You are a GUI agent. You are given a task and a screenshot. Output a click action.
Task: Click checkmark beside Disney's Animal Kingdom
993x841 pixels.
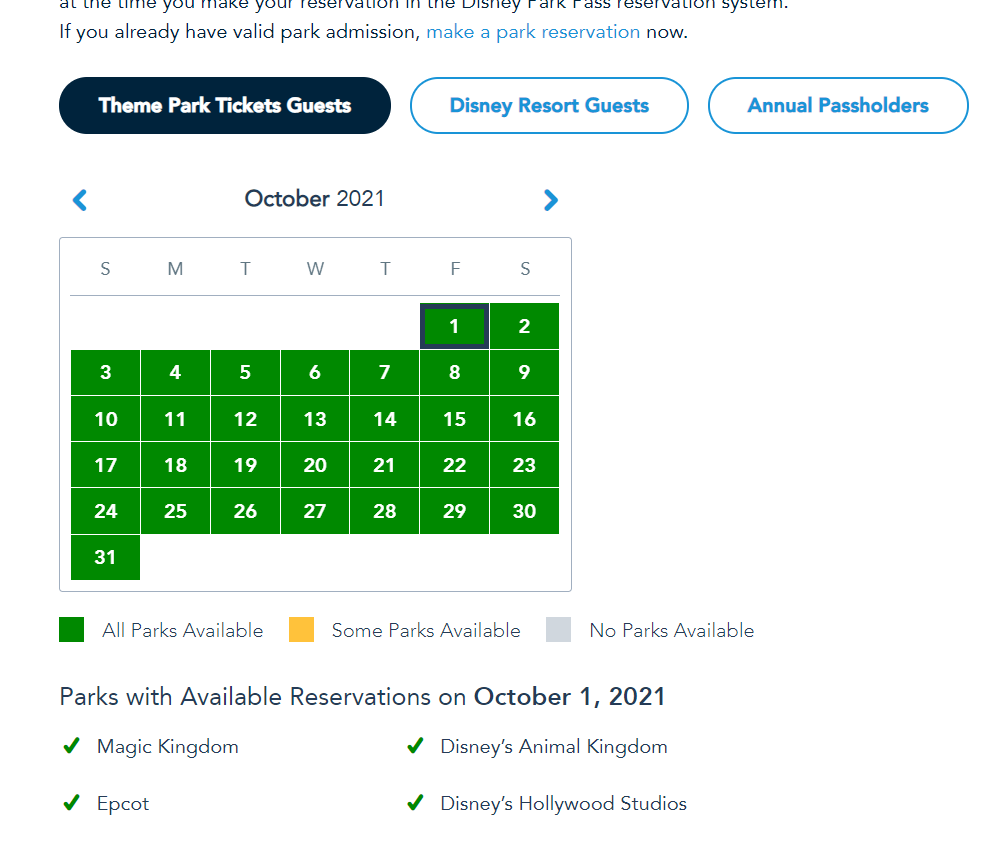pyautogui.click(x=415, y=746)
